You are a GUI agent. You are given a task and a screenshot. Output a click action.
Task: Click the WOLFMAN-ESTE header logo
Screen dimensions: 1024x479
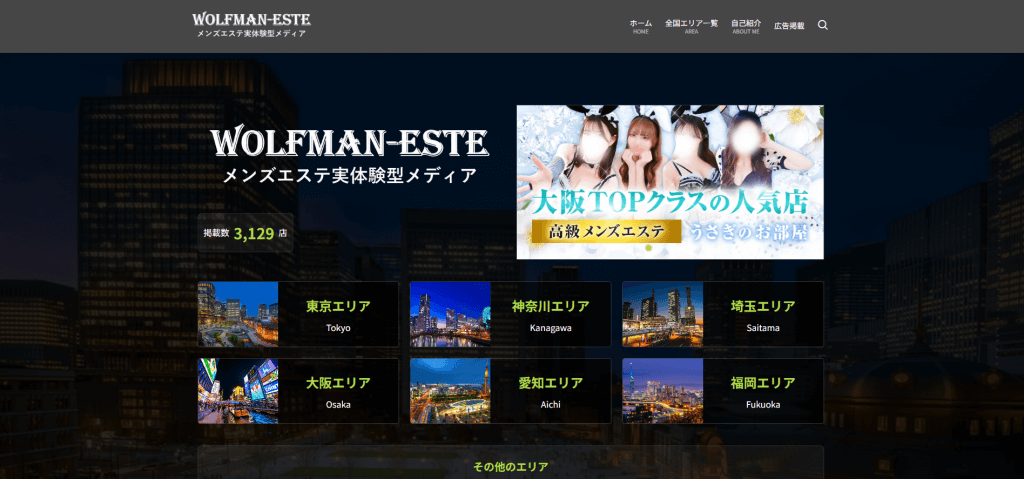pos(251,25)
